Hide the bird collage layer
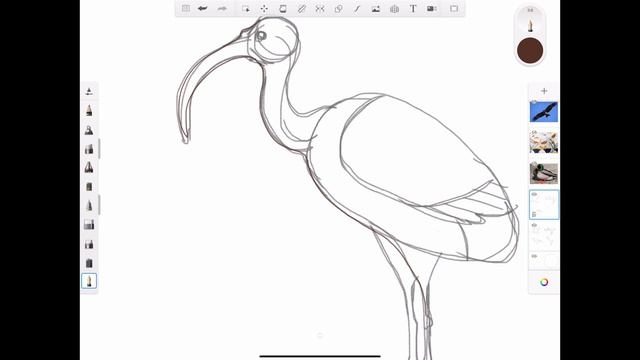The width and height of the screenshot is (640, 360). point(534,133)
